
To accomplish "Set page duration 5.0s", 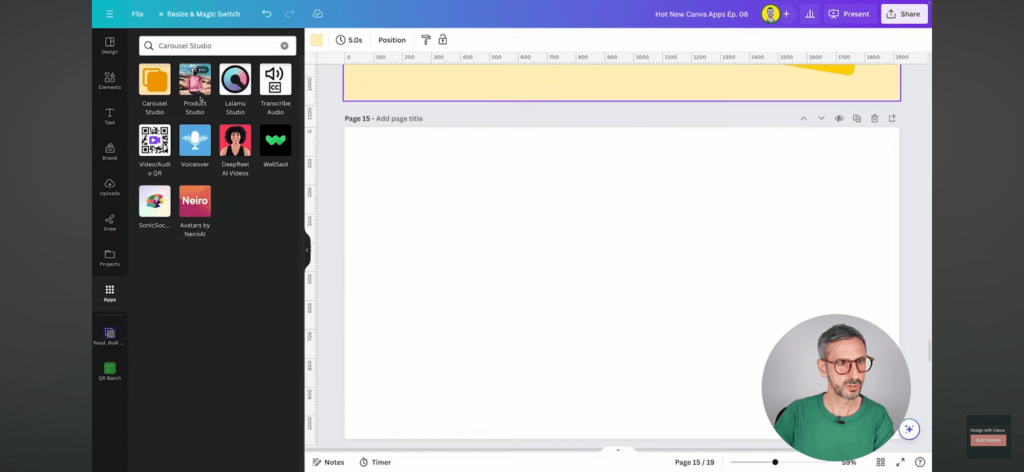I will [349, 40].
